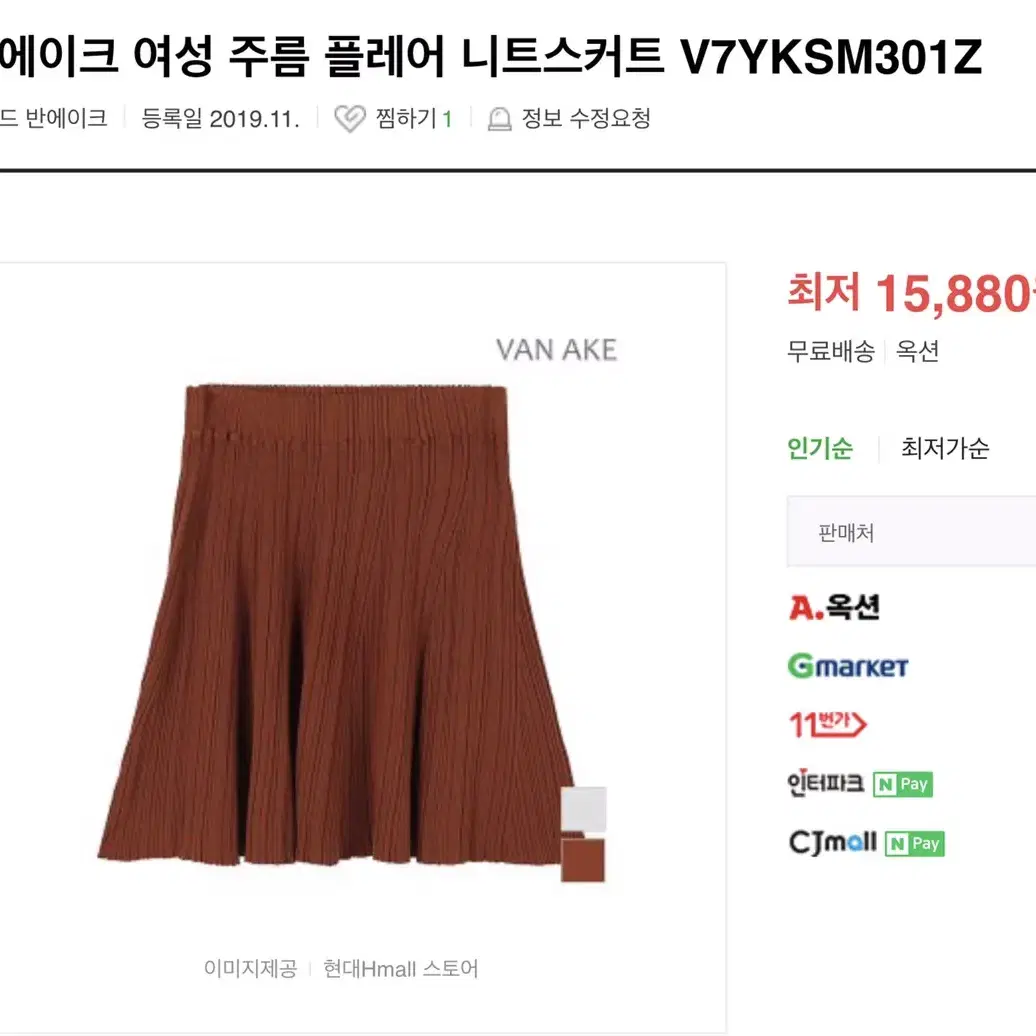Click the N Pay badge beside 인터파크

[903, 784]
